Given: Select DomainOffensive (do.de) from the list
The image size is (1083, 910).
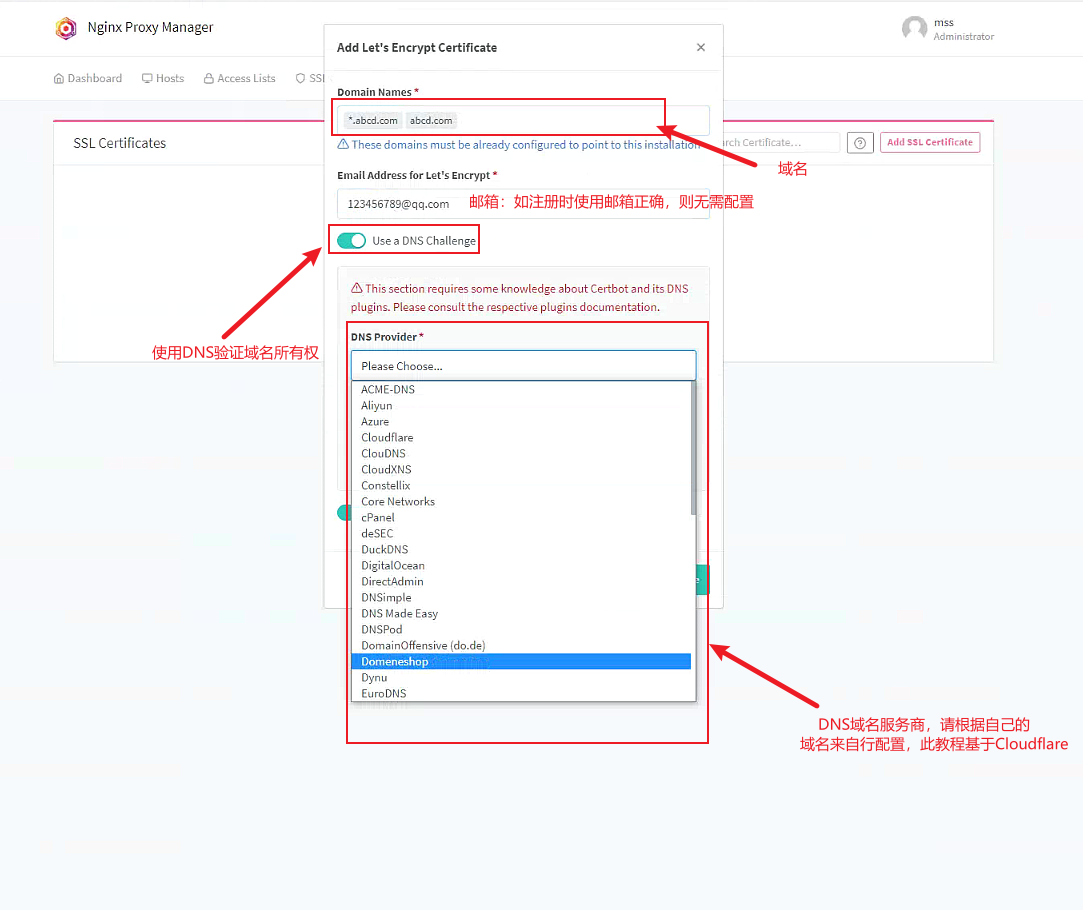Looking at the screenshot, I should click(521, 646).
